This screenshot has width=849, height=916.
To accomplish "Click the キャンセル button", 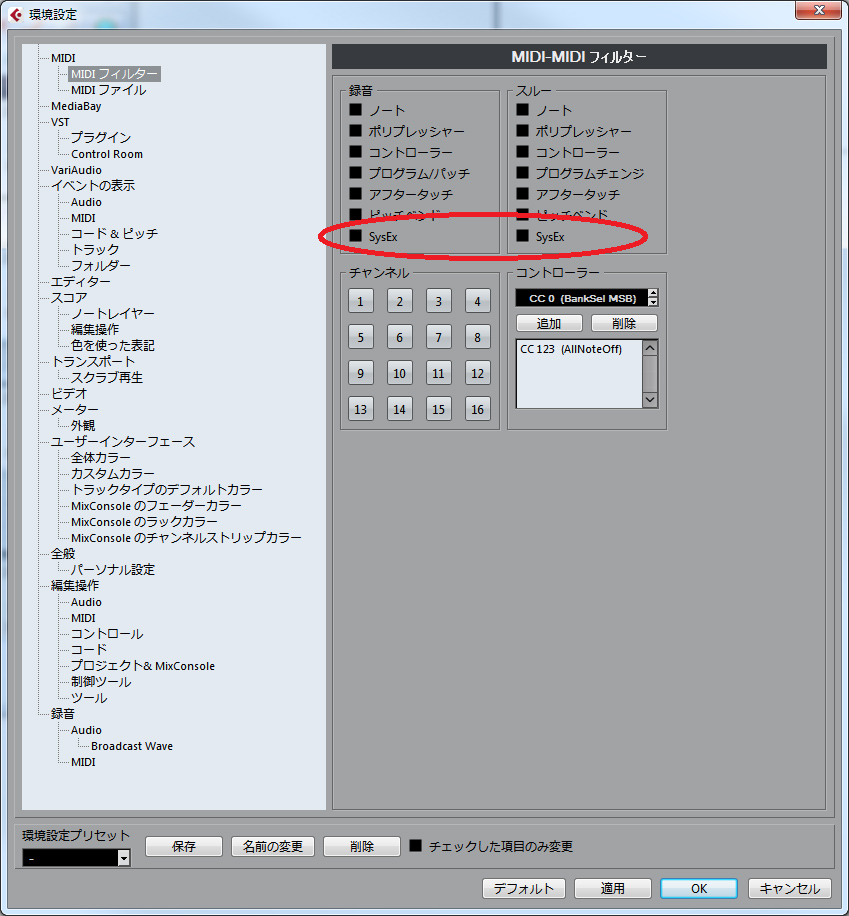I will (789, 889).
